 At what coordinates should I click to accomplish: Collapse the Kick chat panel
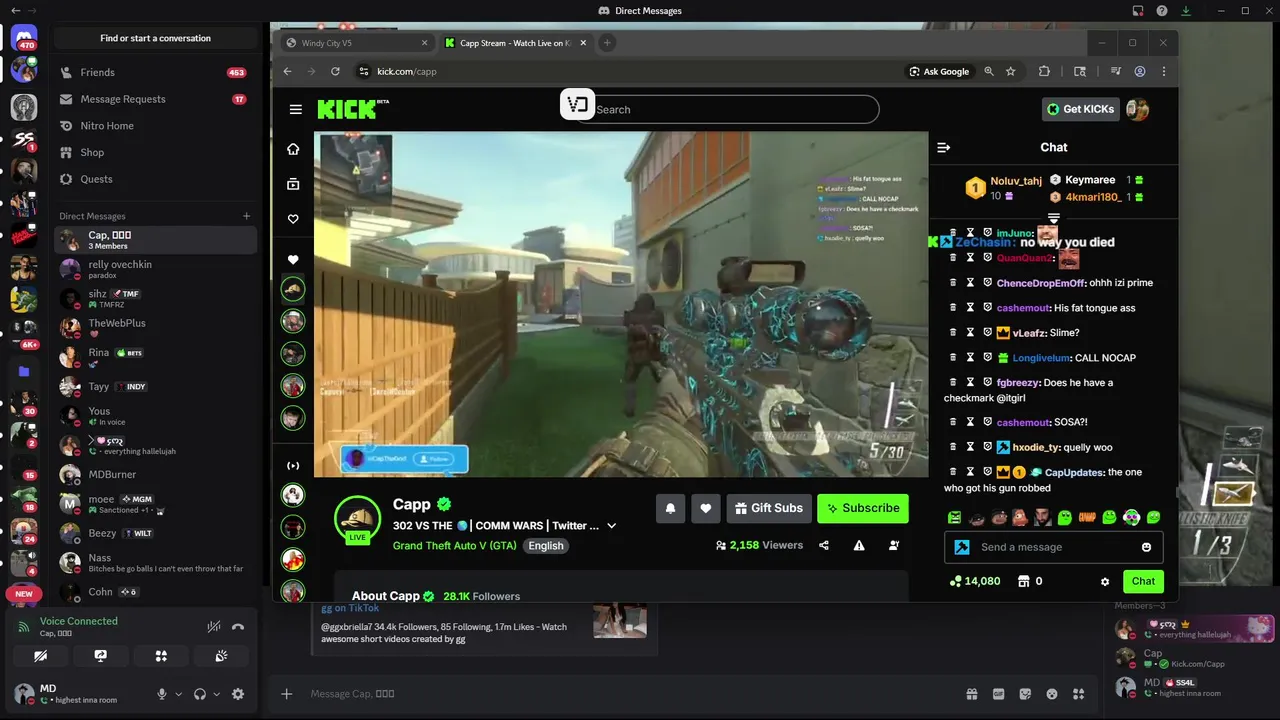pyautogui.click(x=943, y=147)
